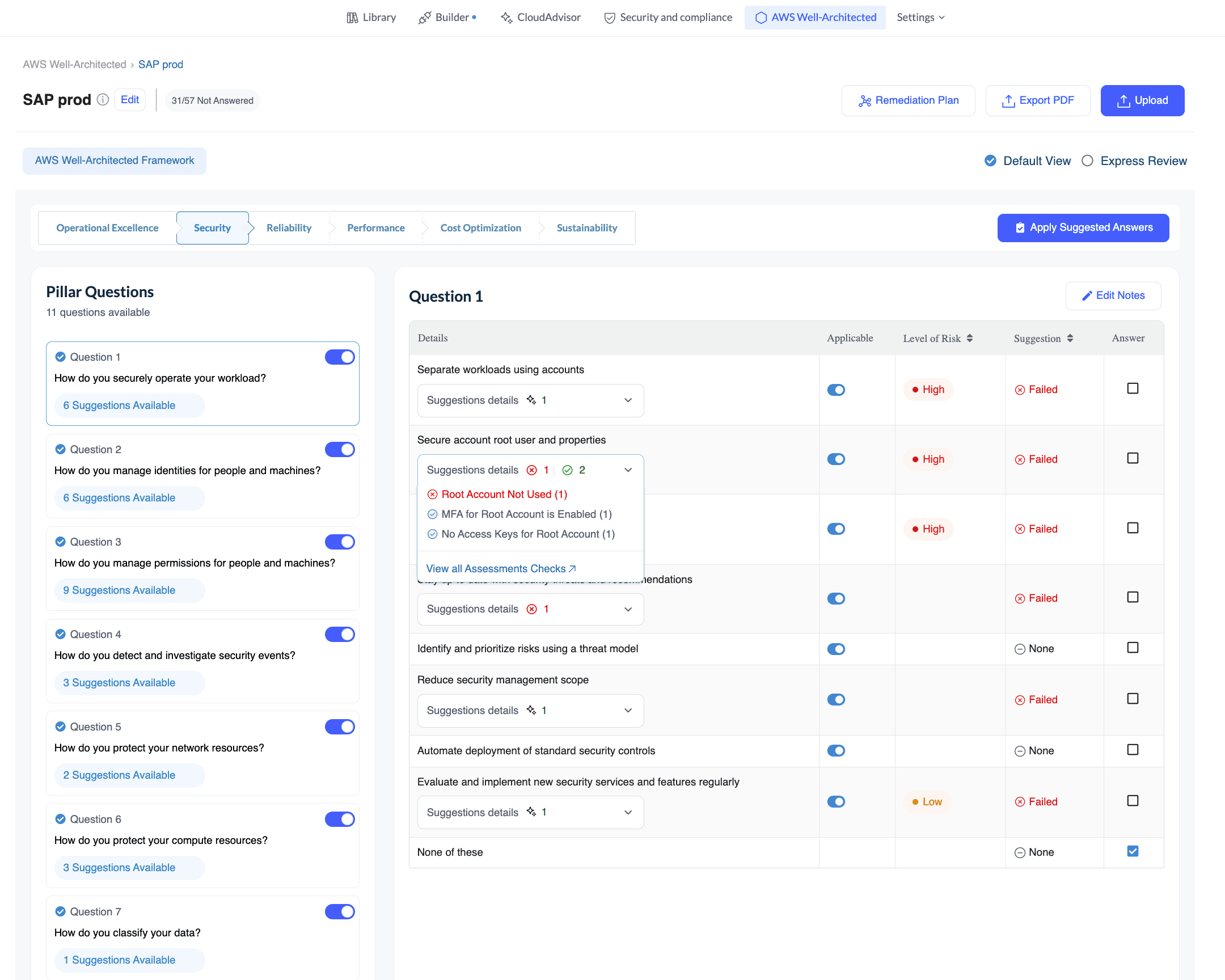Image resolution: width=1225 pixels, height=980 pixels.
Task: Select the Default View radio option
Action: click(990, 160)
